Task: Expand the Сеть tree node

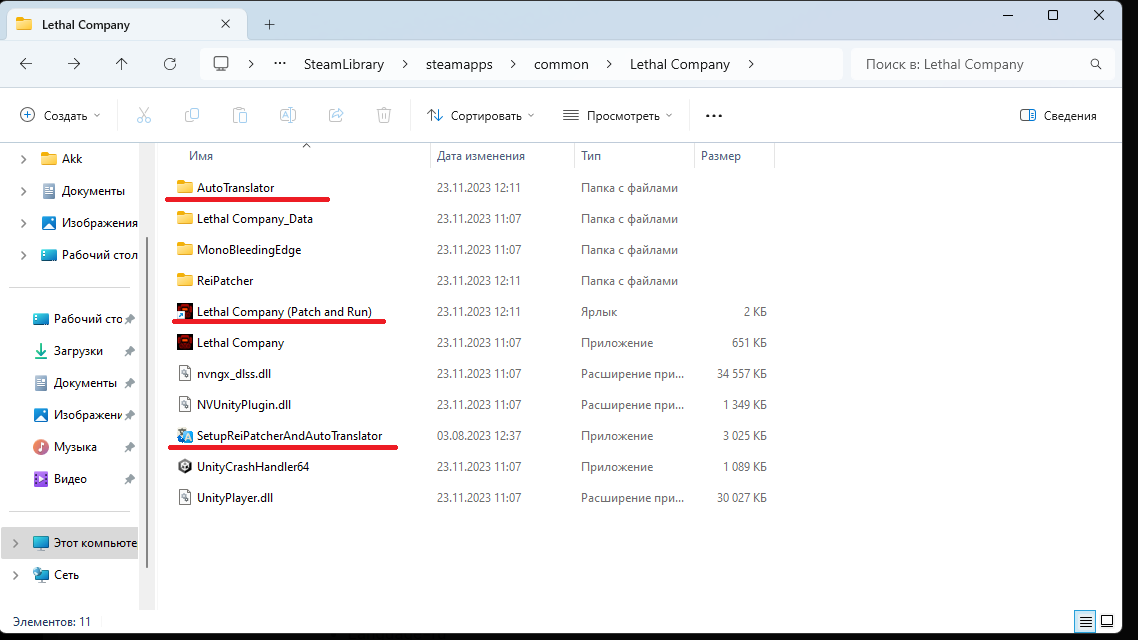Action: 15,575
